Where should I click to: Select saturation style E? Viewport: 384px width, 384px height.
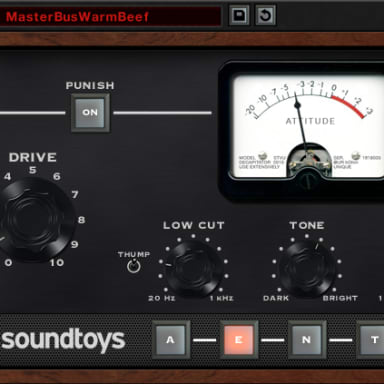point(239,340)
